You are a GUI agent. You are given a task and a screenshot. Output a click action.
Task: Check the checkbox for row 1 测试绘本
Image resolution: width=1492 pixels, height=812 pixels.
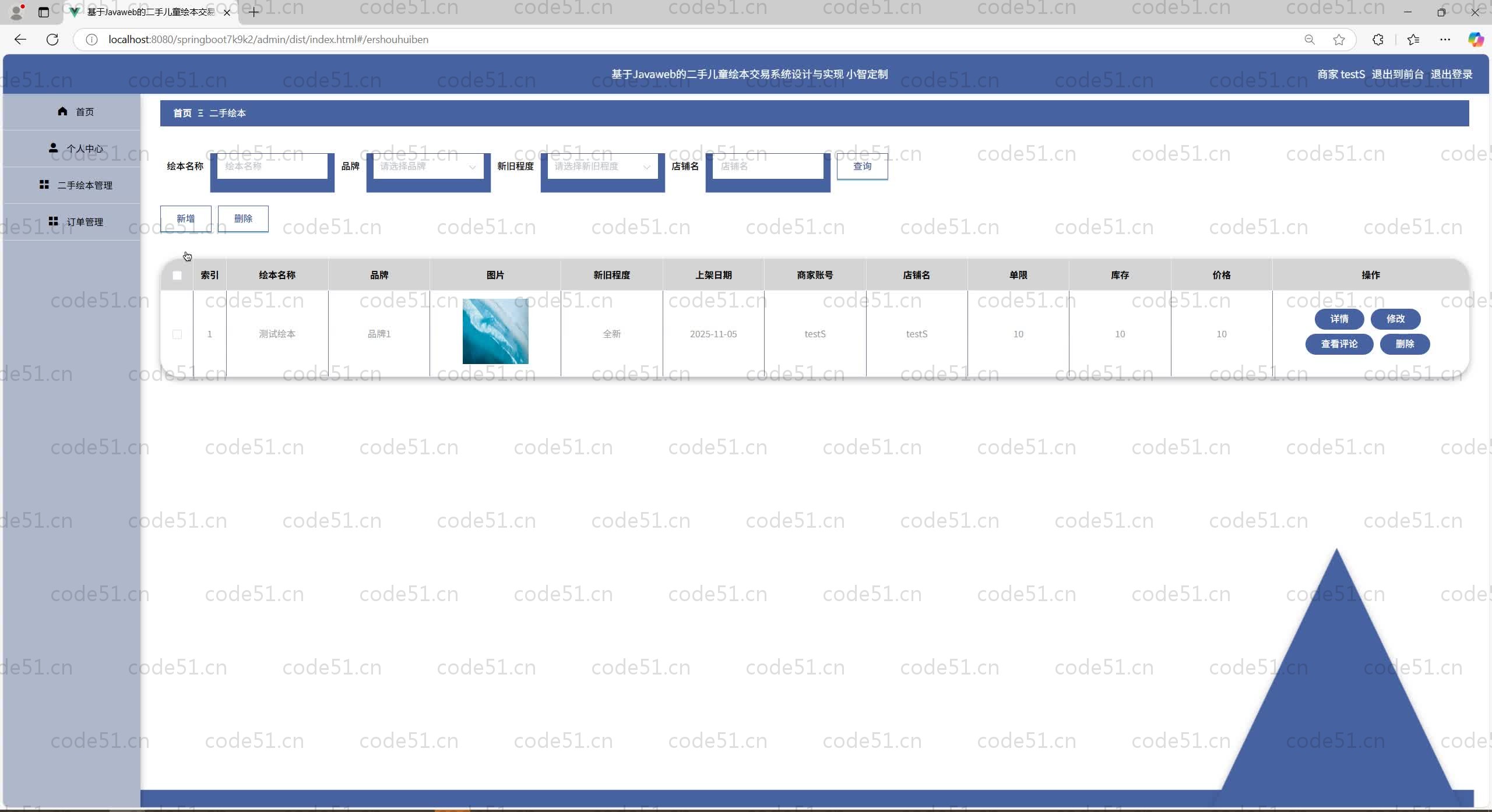coord(177,334)
